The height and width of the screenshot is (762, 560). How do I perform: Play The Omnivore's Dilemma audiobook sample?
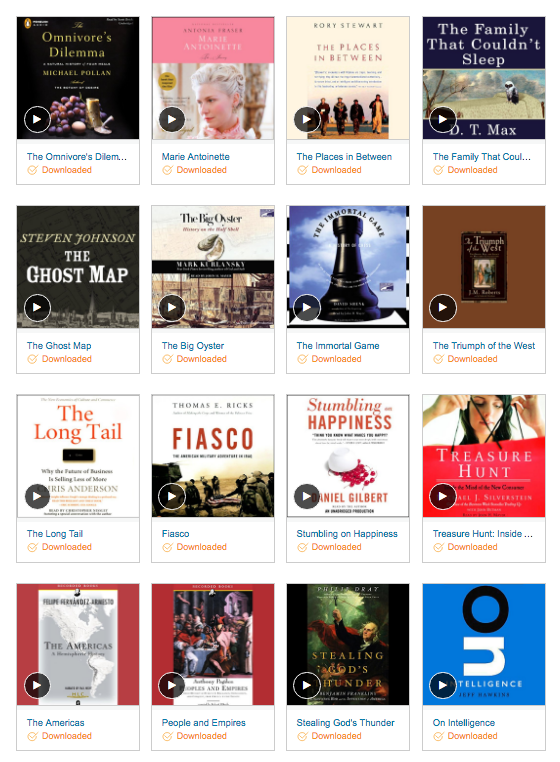pyautogui.click(x=37, y=119)
